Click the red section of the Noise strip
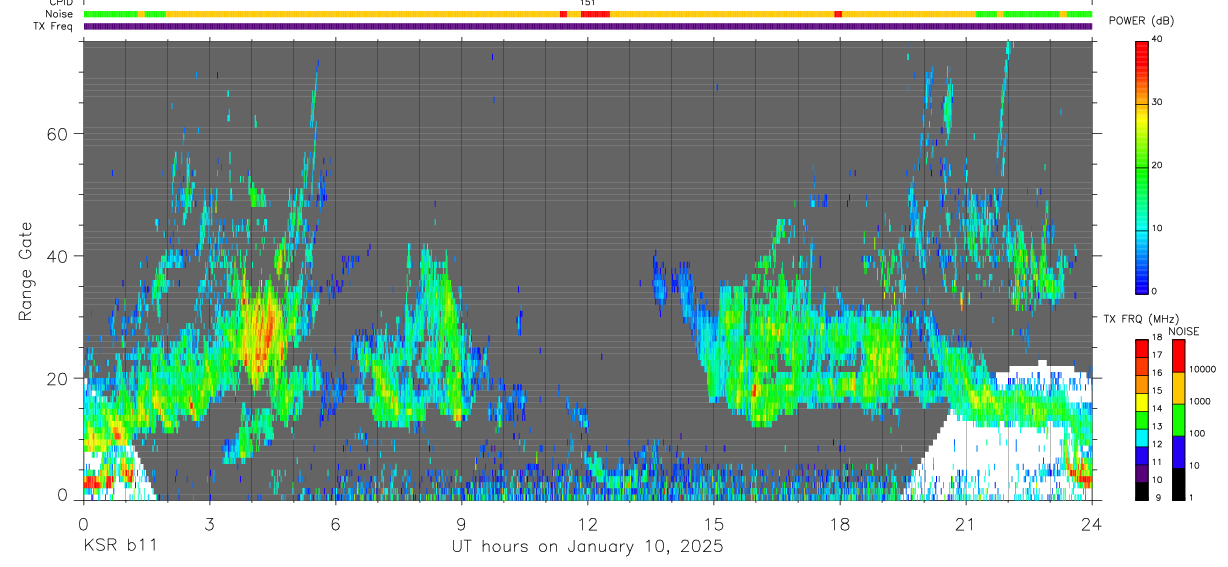 (x=595, y=14)
